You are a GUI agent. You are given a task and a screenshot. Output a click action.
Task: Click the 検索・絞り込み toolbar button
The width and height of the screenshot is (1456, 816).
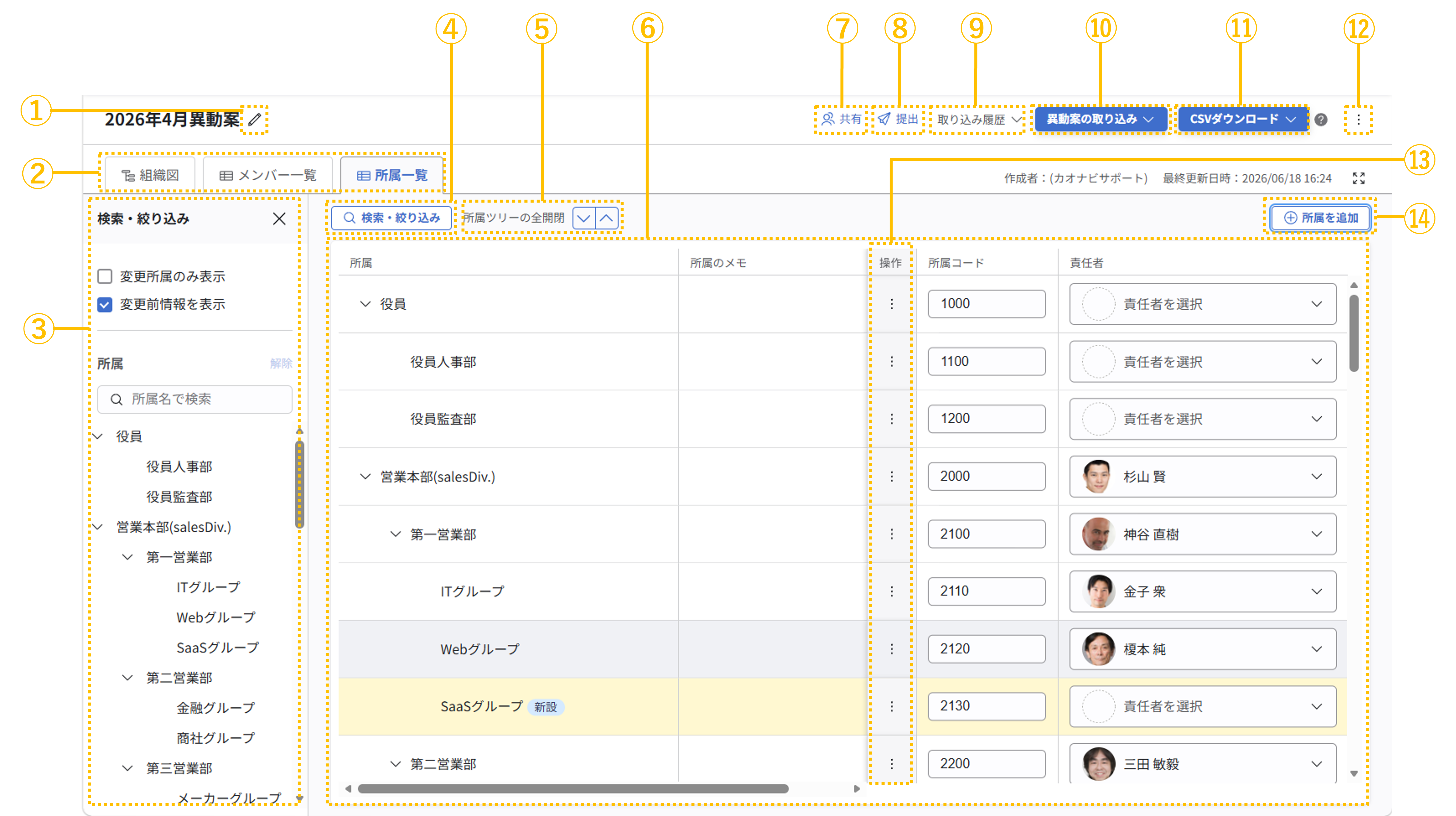391,217
